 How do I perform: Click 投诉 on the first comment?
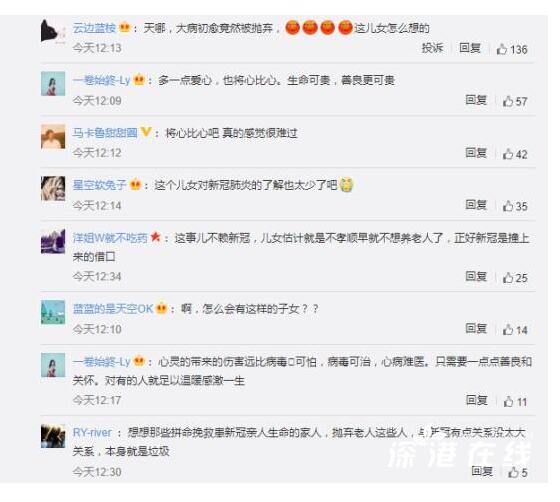tap(432, 48)
